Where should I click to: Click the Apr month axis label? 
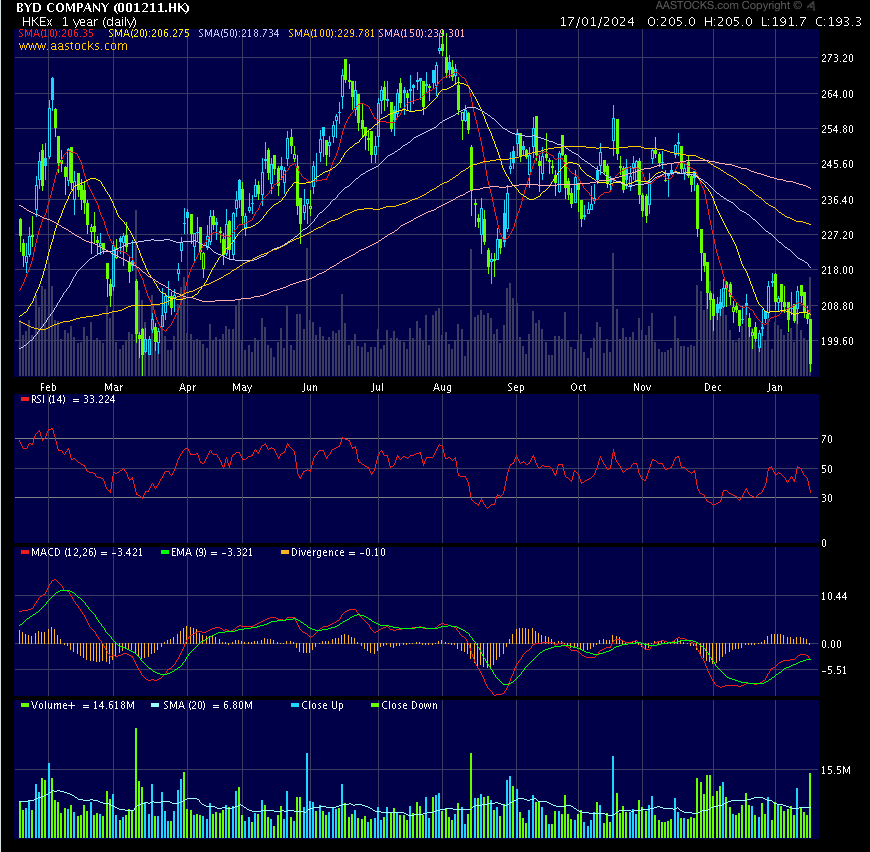188,387
